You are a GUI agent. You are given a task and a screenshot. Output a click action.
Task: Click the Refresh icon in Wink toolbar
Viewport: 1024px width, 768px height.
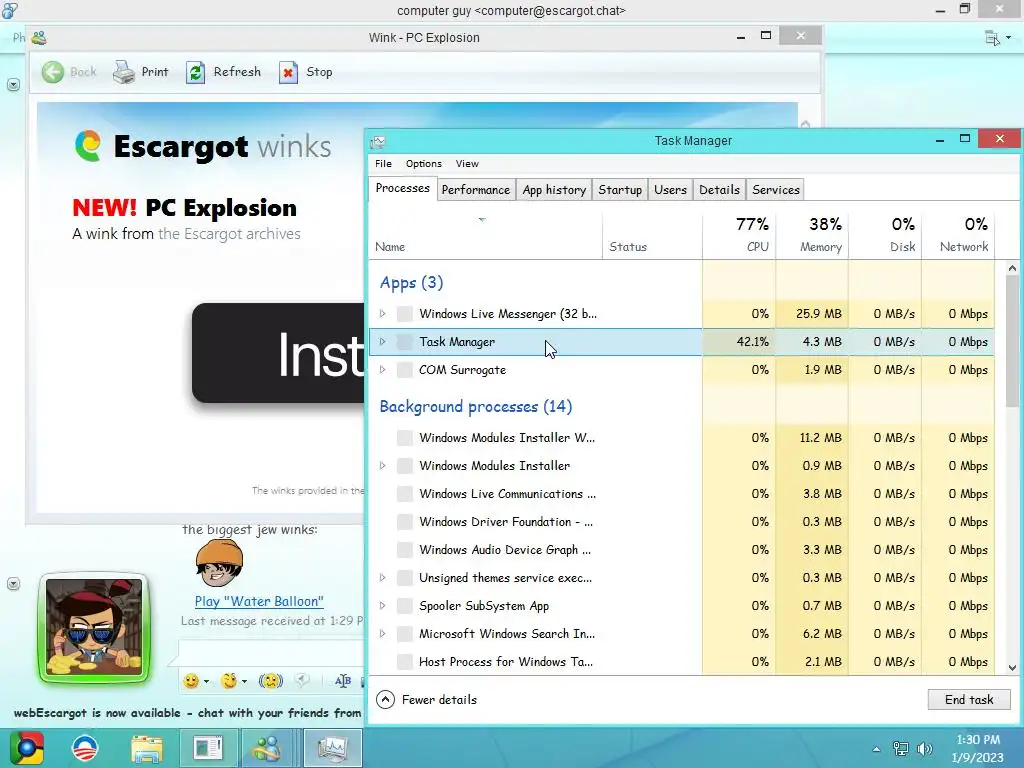[x=195, y=72]
